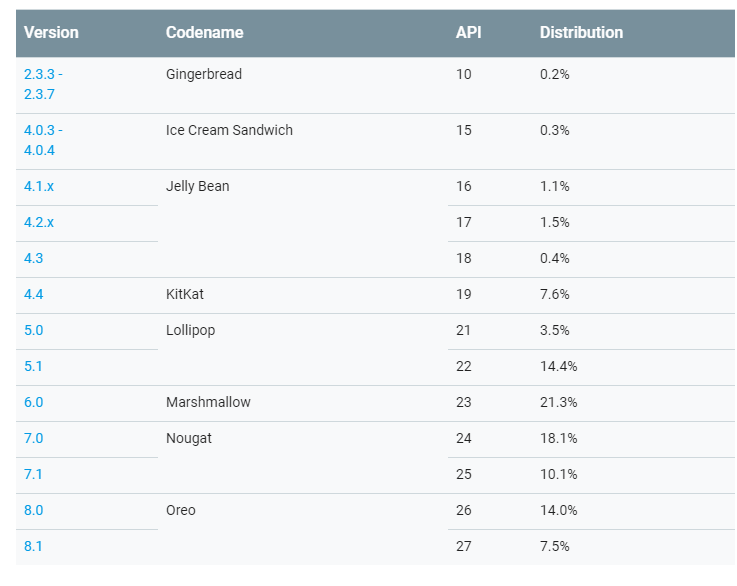The height and width of the screenshot is (586, 737).
Task: Click the 8.1 version link
Action: pyautogui.click(x=33, y=546)
